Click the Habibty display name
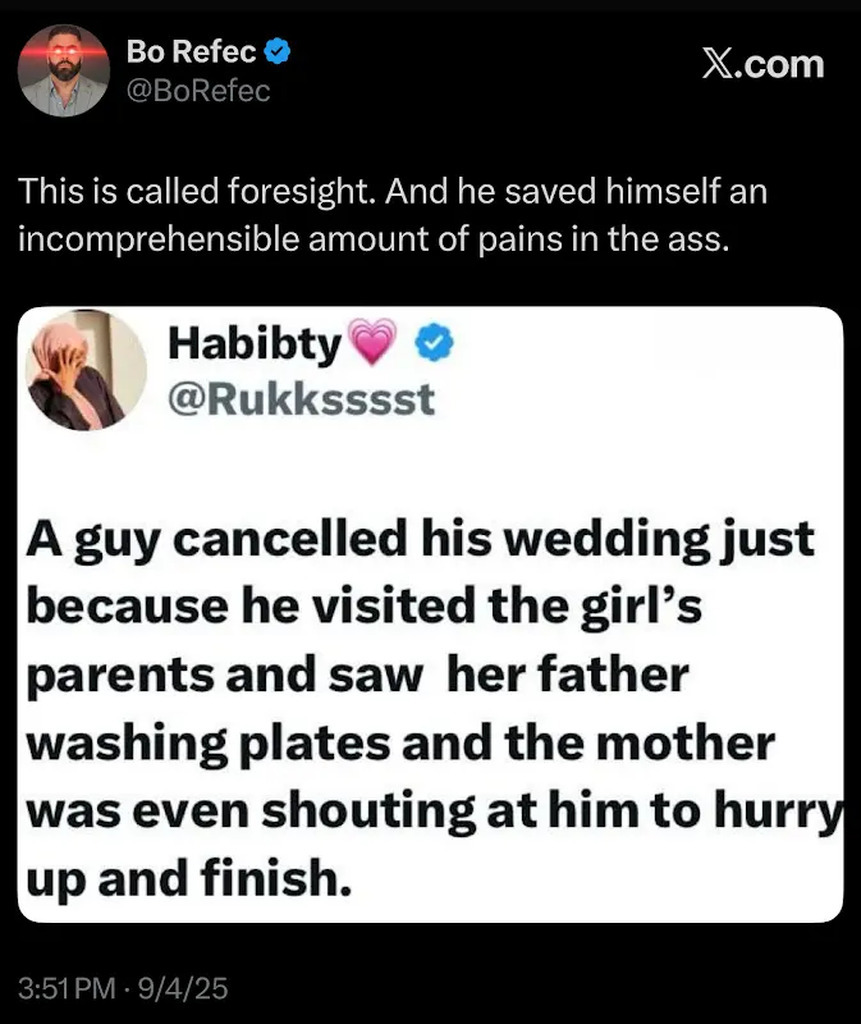Viewport: 861px width, 1024px height. [x=255, y=344]
